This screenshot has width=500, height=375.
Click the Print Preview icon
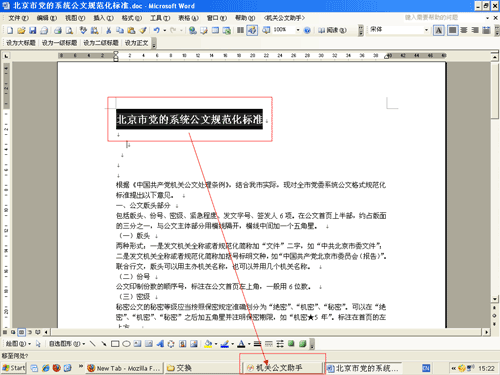[x=69, y=30]
